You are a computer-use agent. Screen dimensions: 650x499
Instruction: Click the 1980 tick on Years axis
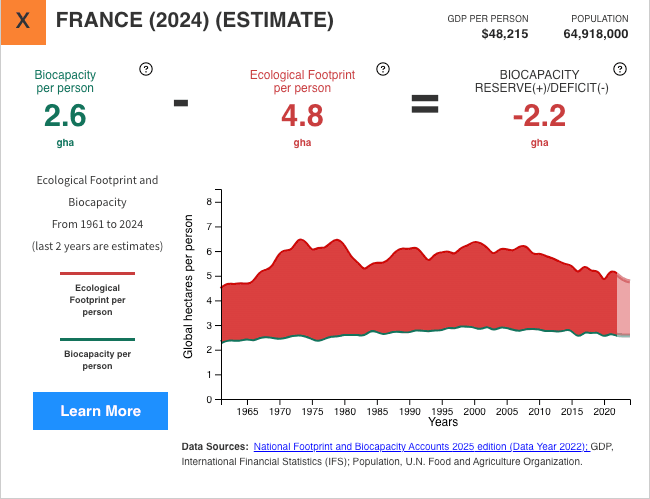(x=345, y=411)
